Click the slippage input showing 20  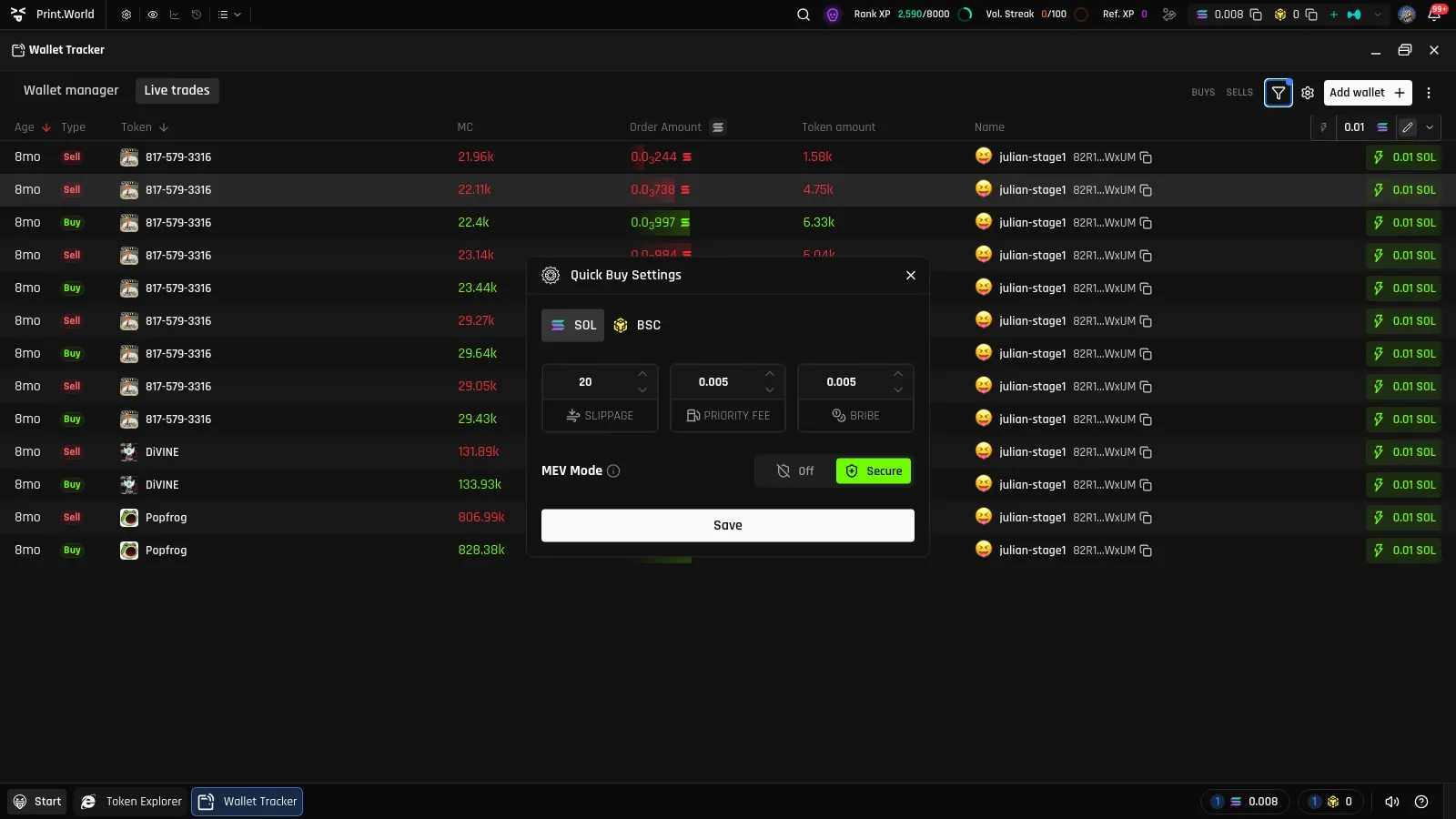585,382
